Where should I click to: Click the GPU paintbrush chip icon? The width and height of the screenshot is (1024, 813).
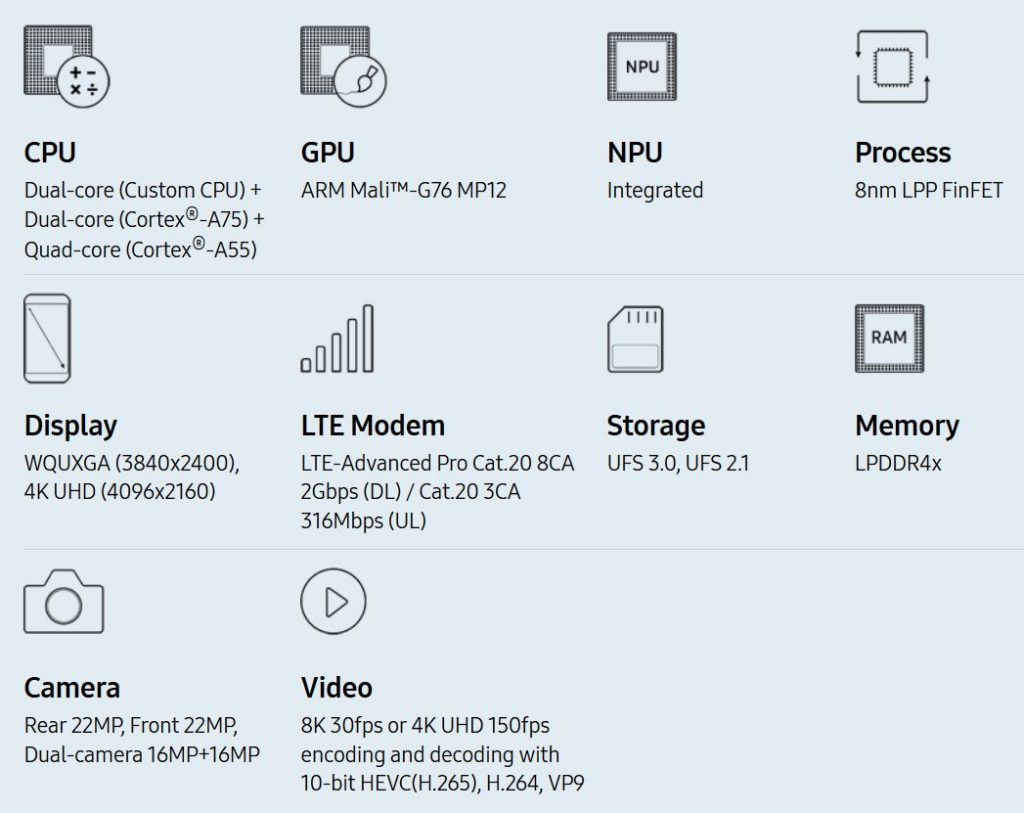[x=344, y=67]
